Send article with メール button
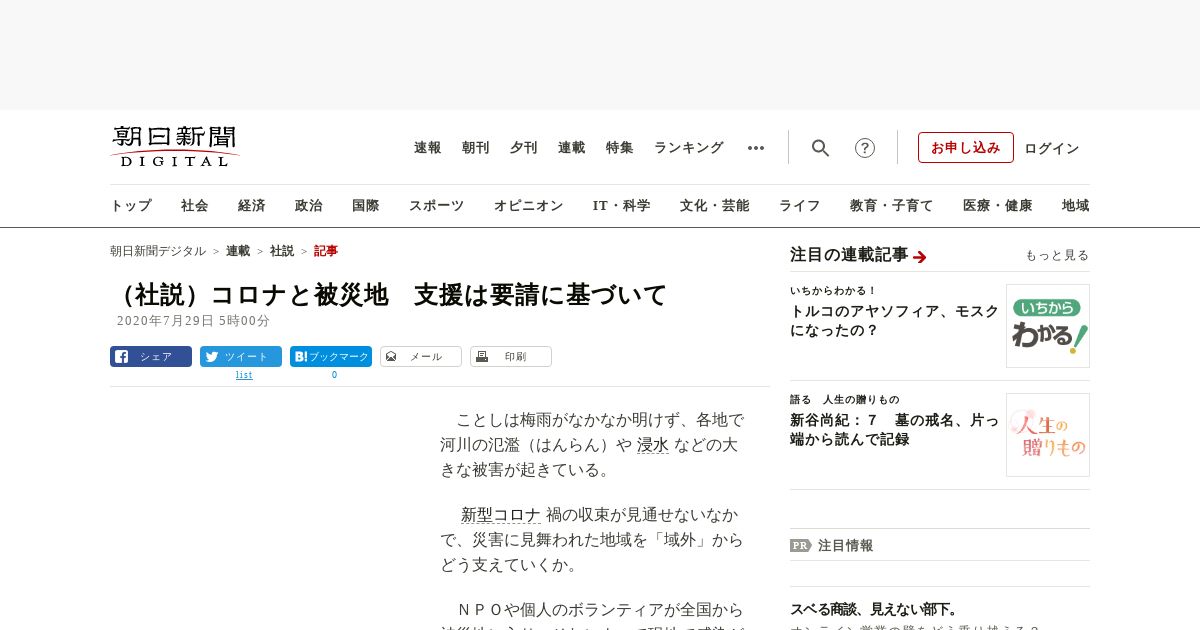Viewport: 1200px width, 630px height. (x=421, y=356)
